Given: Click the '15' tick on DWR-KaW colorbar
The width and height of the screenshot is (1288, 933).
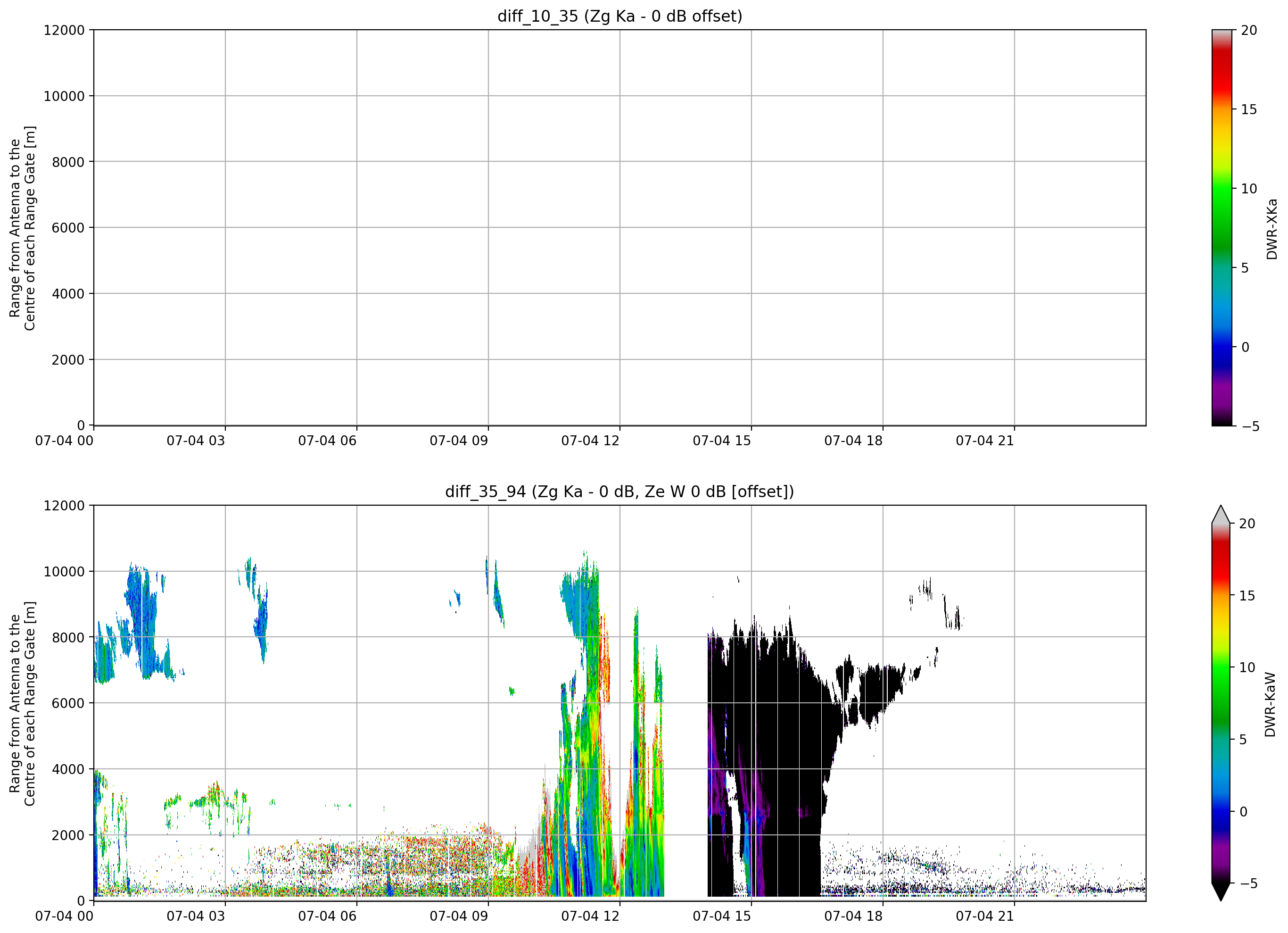Looking at the screenshot, I should tap(1247, 595).
